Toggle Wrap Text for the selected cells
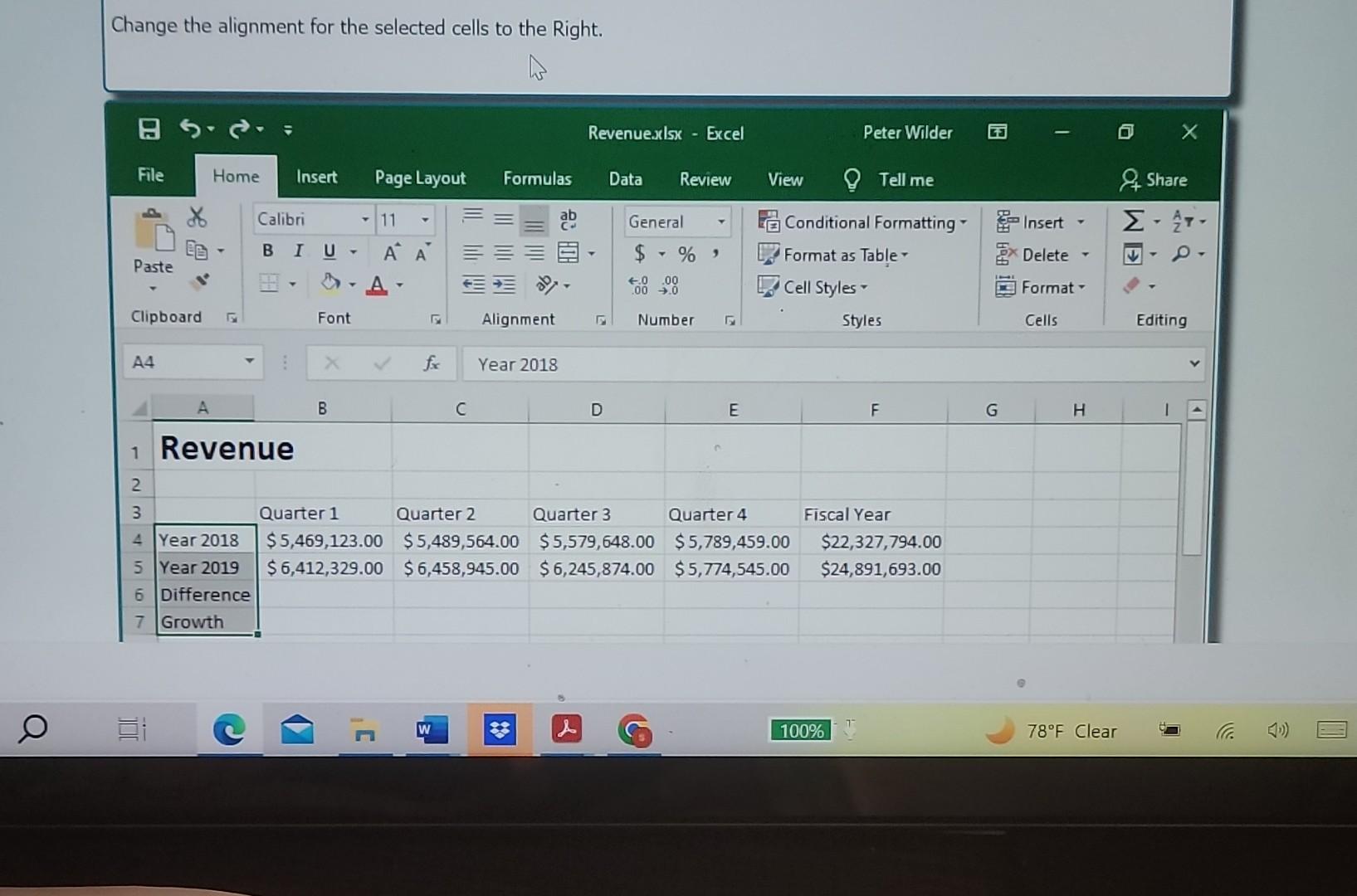 point(569,219)
